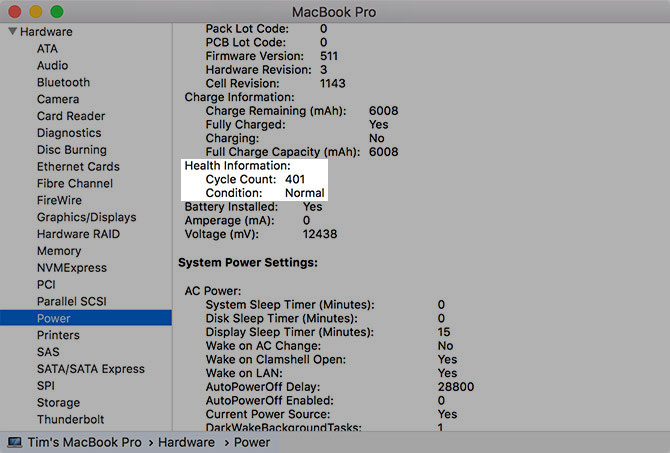Click the laptop icon in path bar
670x453 pixels.
pos(15,442)
